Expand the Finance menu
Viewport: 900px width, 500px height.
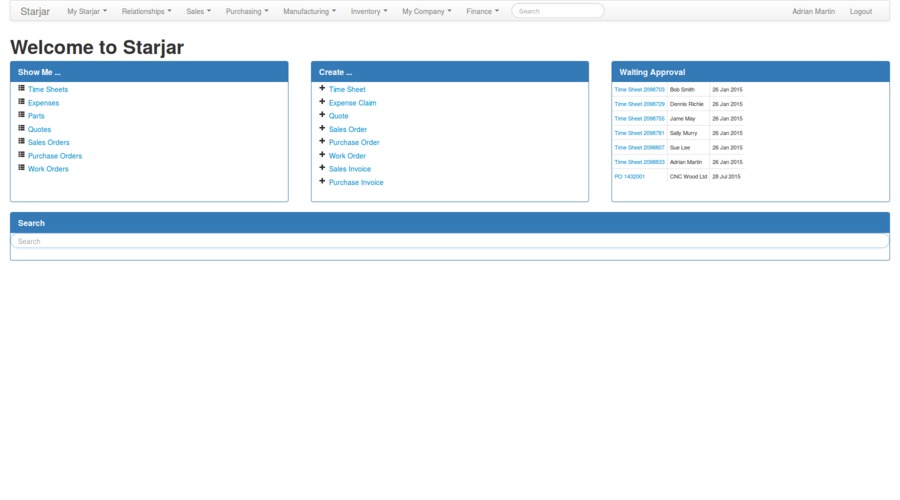[x=483, y=11]
